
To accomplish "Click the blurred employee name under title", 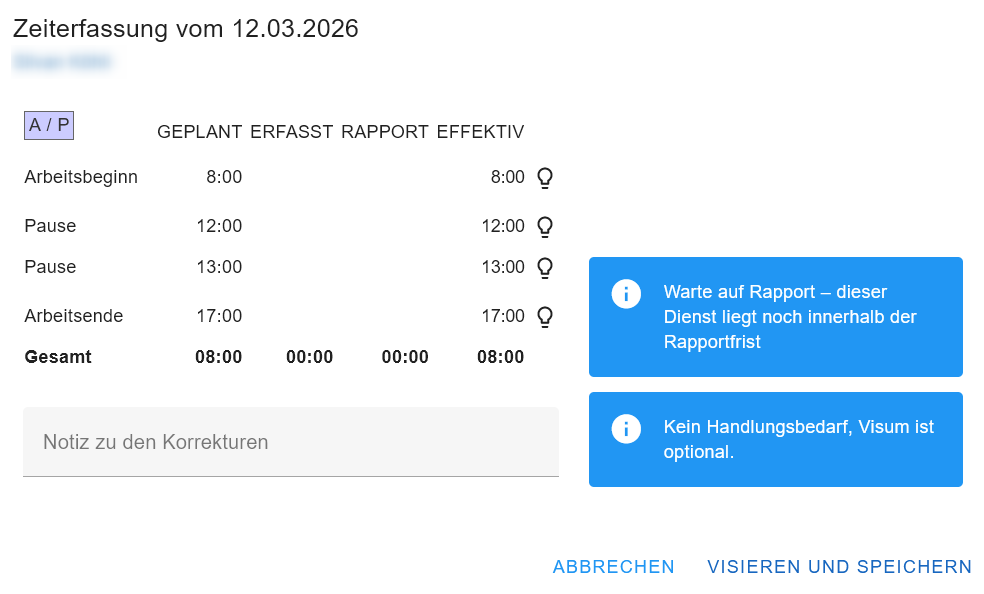I will 62,62.
